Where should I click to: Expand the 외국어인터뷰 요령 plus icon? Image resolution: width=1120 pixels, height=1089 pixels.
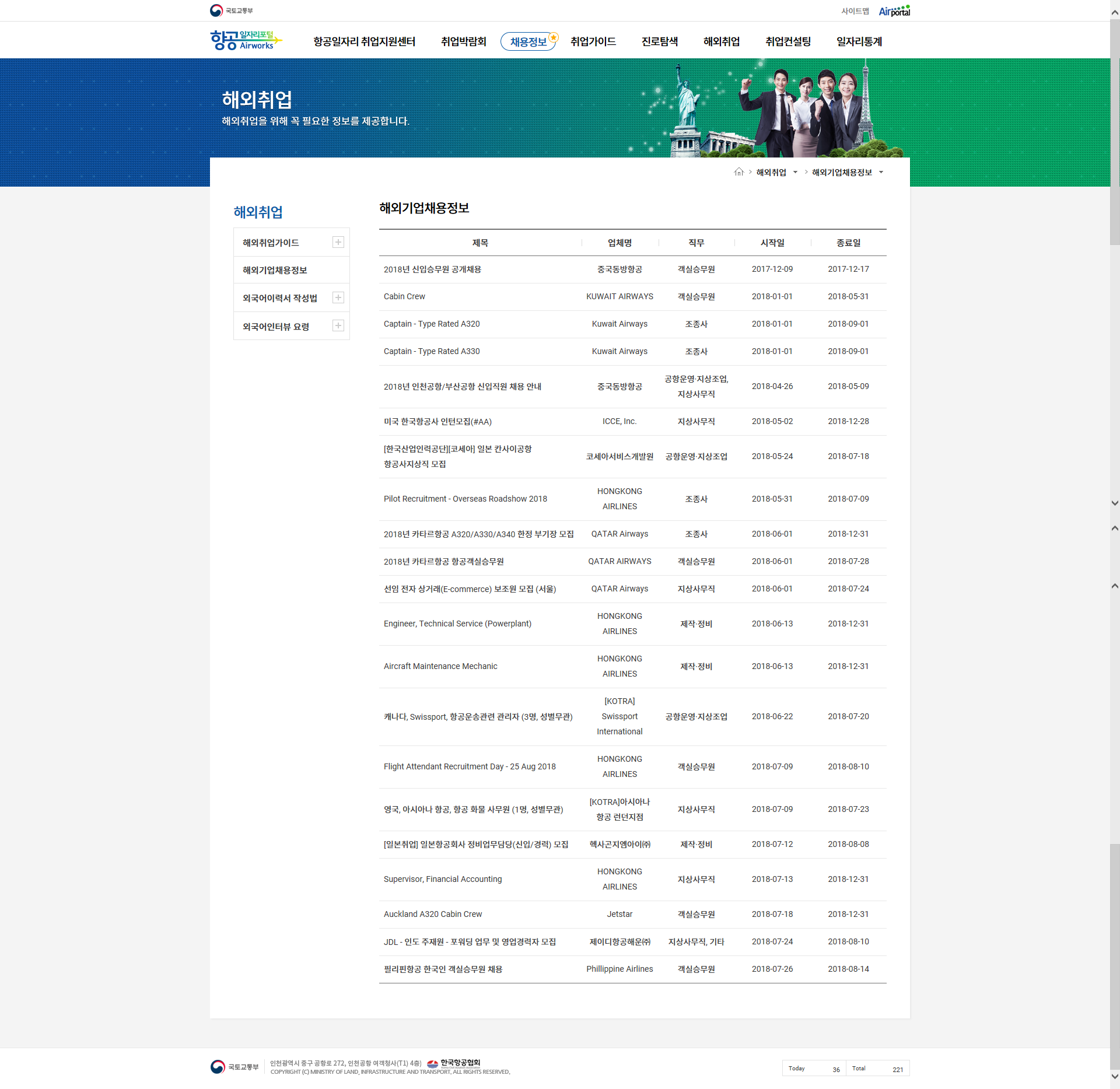click(338, 325)
